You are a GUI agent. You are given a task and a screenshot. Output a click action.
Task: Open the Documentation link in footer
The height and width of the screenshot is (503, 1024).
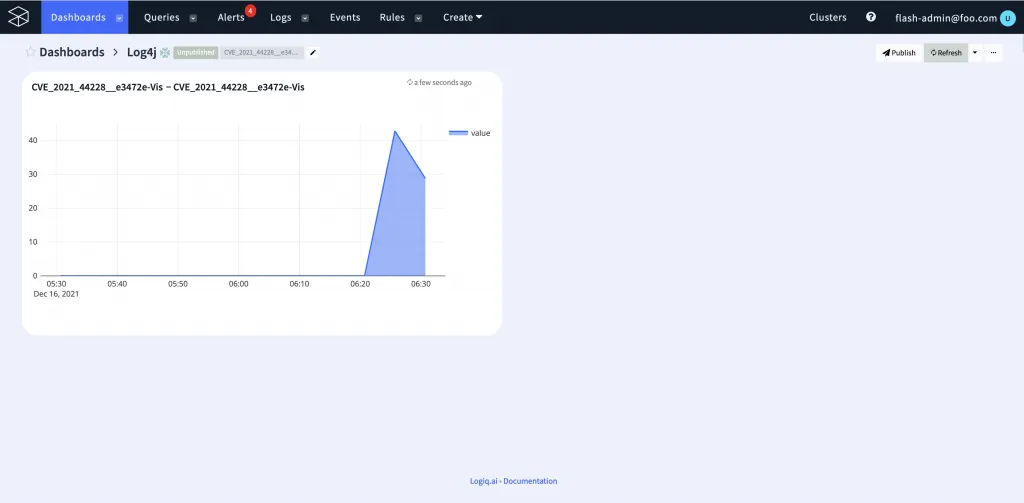[x=530, y=481]
